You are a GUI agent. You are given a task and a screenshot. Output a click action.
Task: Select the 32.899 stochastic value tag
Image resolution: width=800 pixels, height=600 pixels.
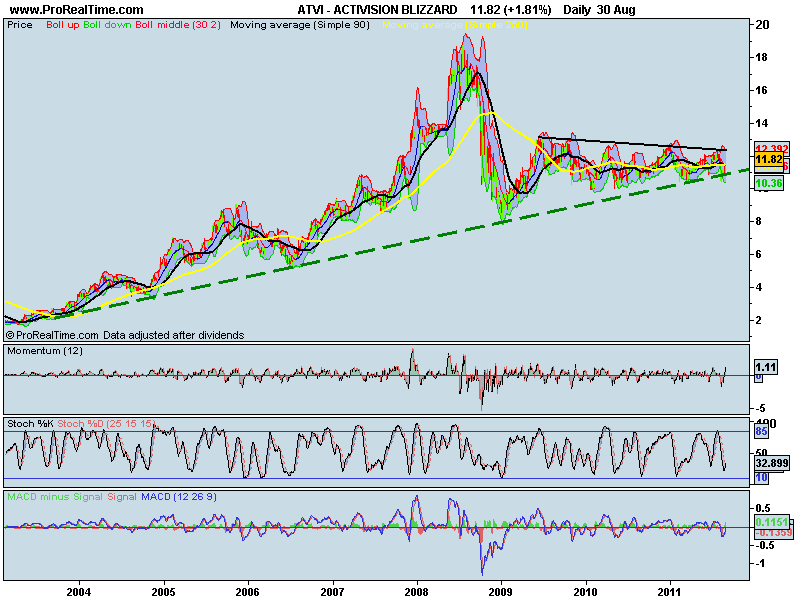point(771,463)
